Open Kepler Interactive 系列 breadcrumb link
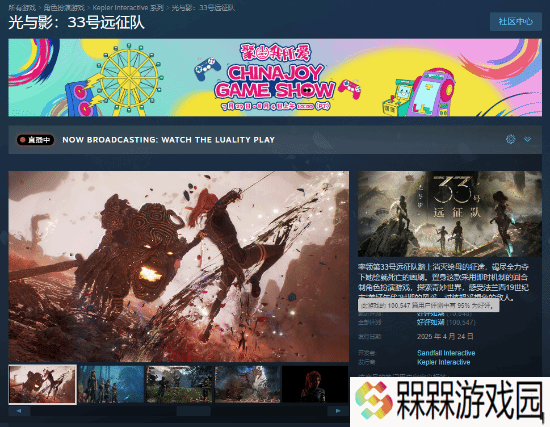This screenshot has height=427, width=550. pos(128,8)
